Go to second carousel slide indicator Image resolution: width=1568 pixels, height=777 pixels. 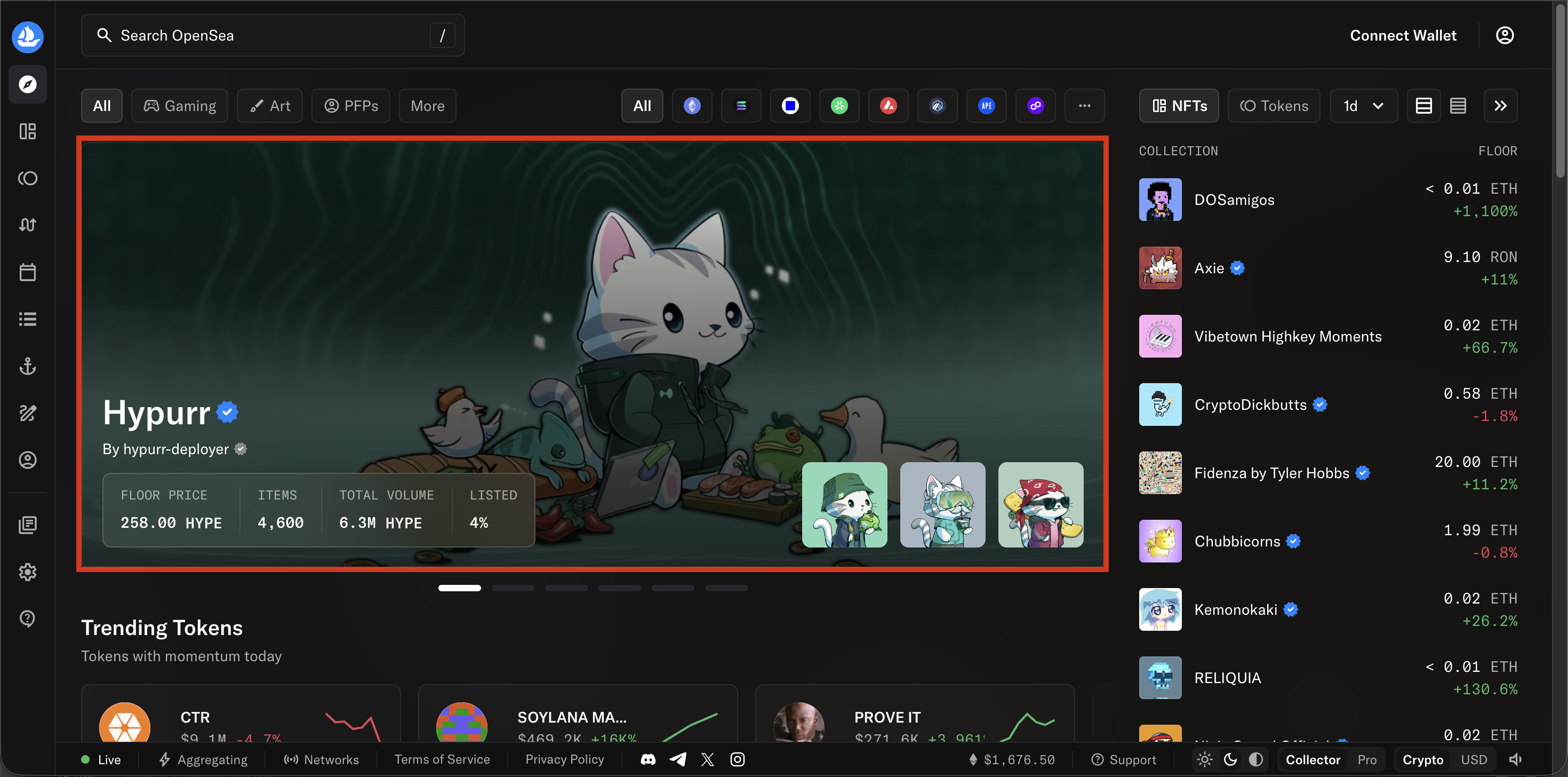pyautogui.click(x=513, y=588)
